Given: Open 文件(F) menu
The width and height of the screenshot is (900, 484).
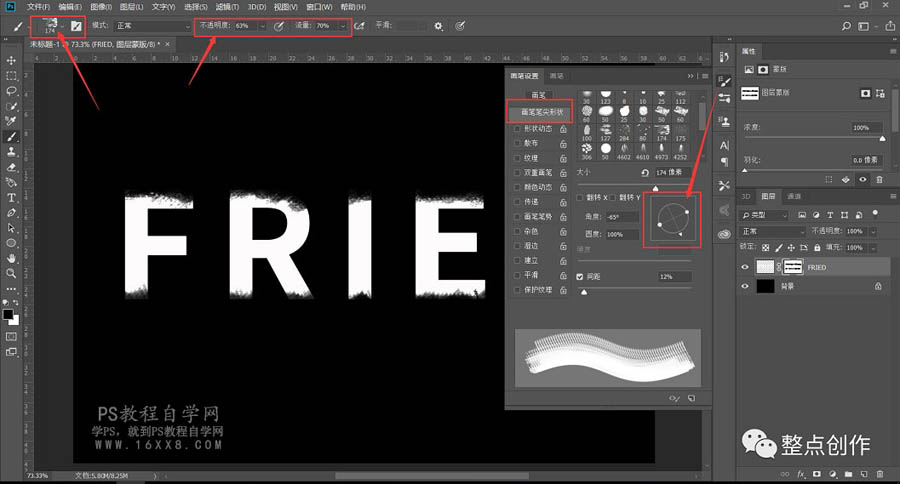Looking at the screenshot, I should point(38,7).
